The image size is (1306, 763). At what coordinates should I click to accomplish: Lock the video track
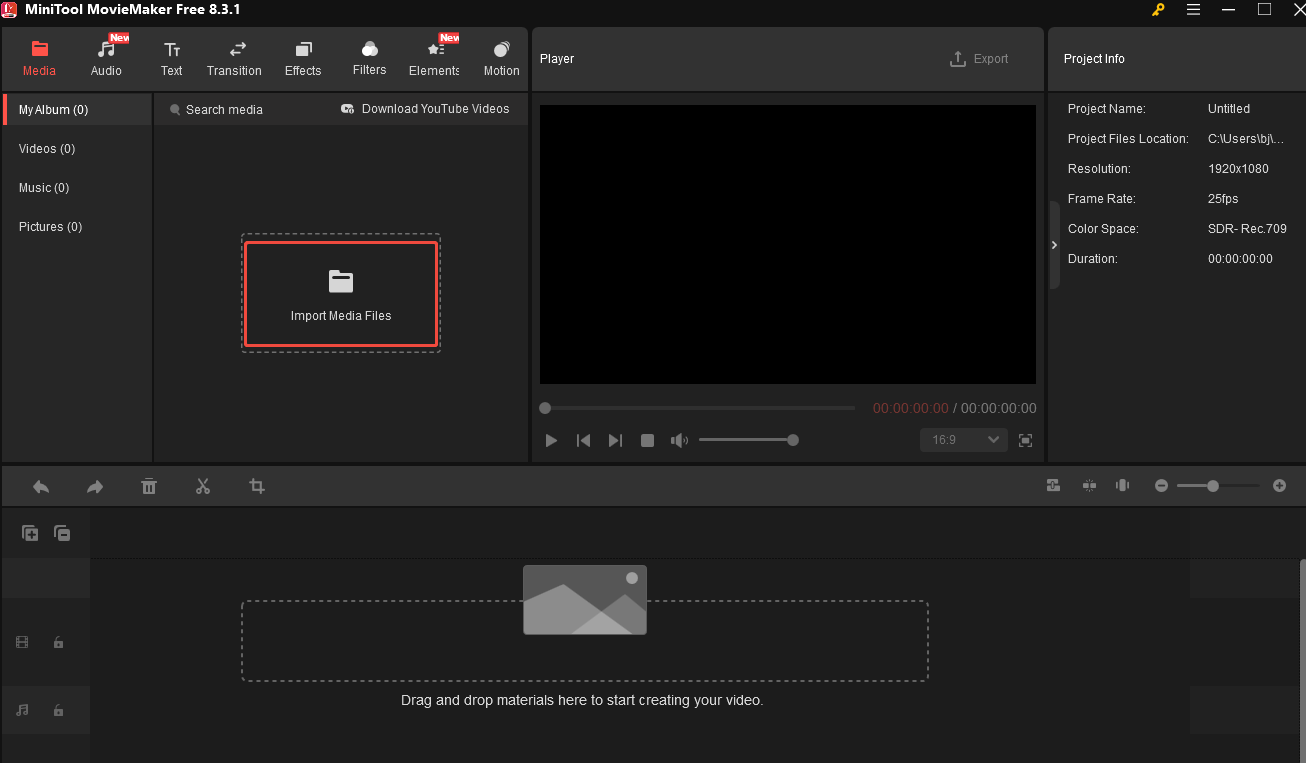[58, 642]
